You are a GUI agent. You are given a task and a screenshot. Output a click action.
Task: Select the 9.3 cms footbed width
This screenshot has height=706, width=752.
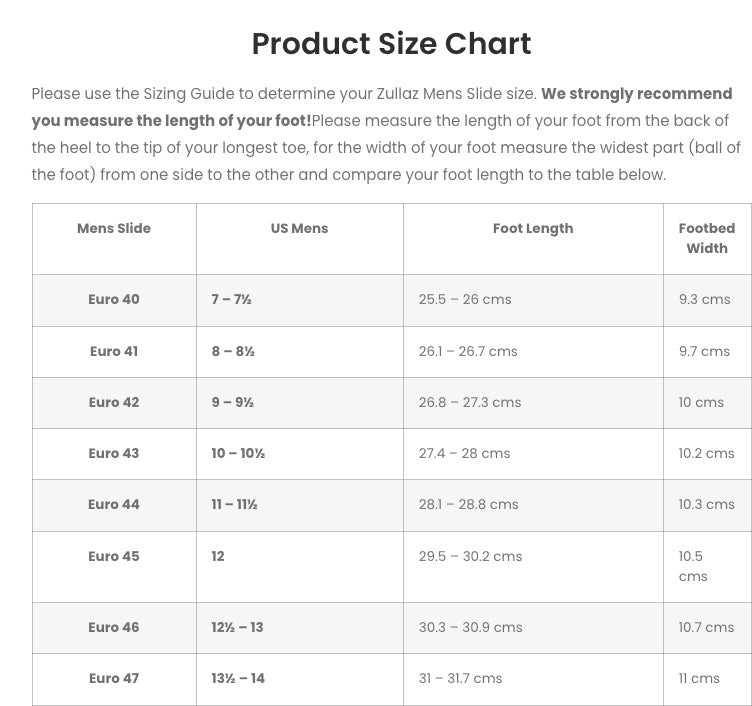[x=704, y=300]
